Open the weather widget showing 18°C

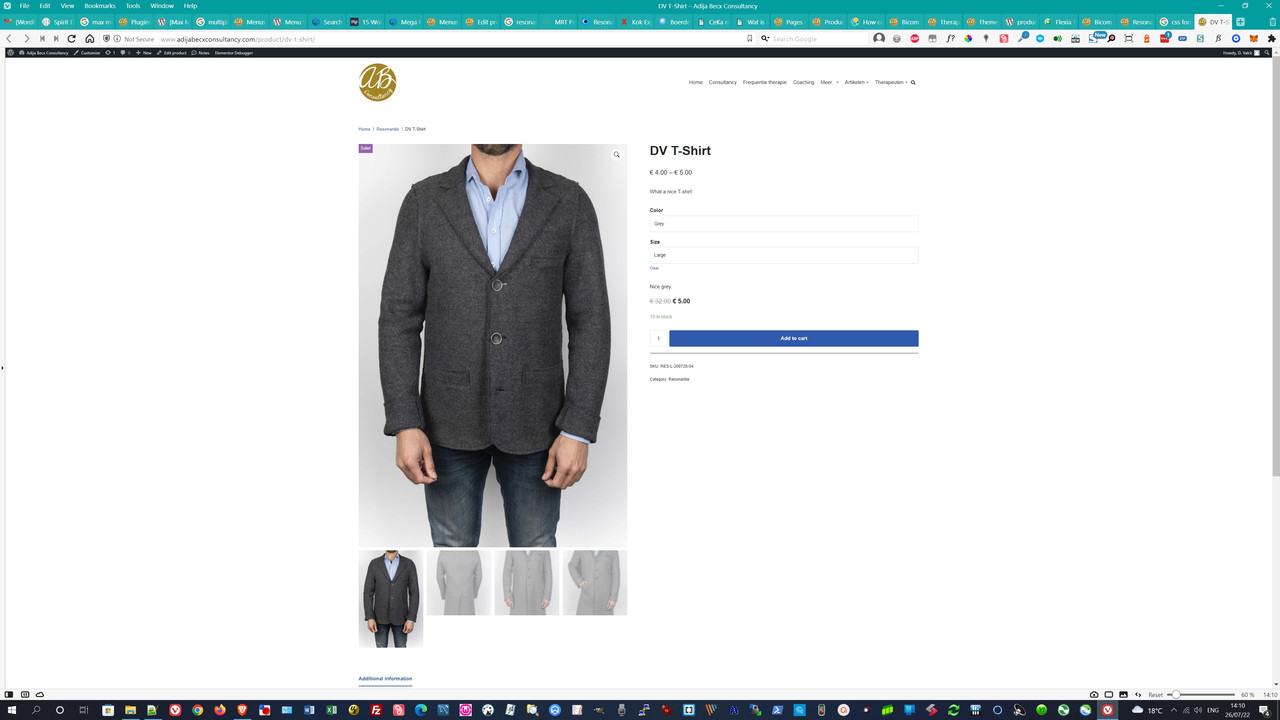coord(1147,710)
